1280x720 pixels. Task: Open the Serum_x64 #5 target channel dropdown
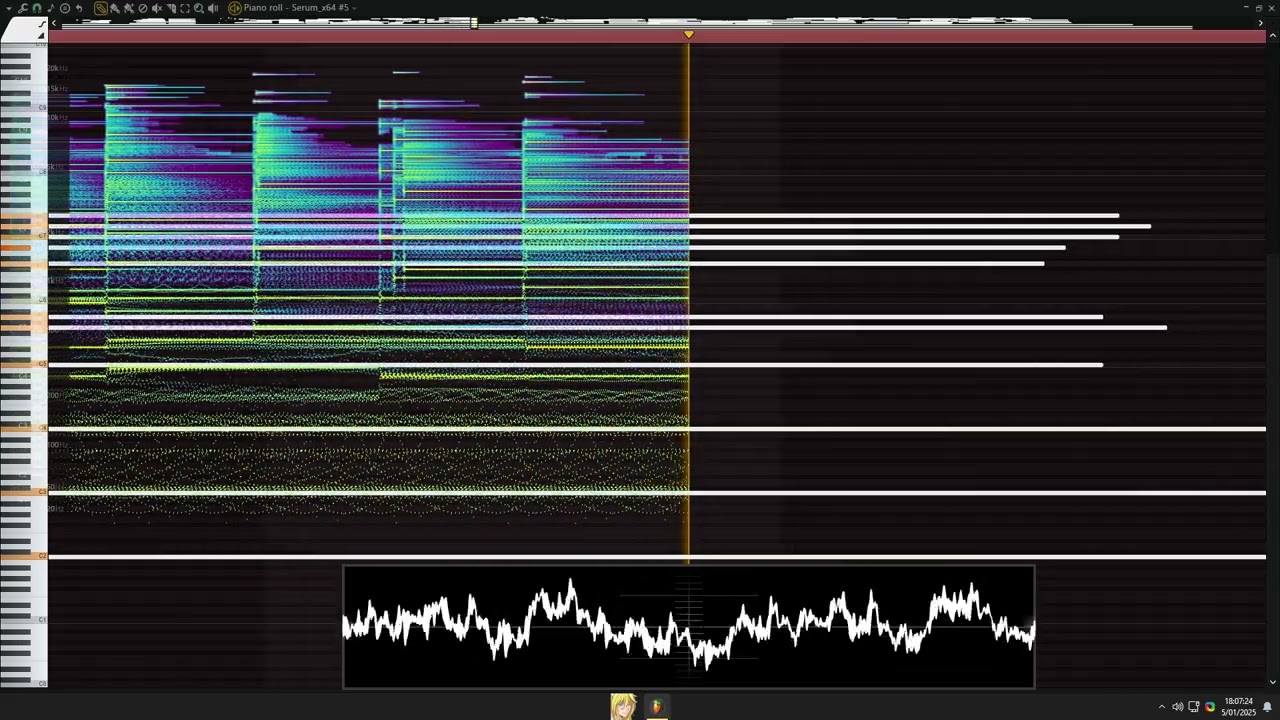click(355, 8)
